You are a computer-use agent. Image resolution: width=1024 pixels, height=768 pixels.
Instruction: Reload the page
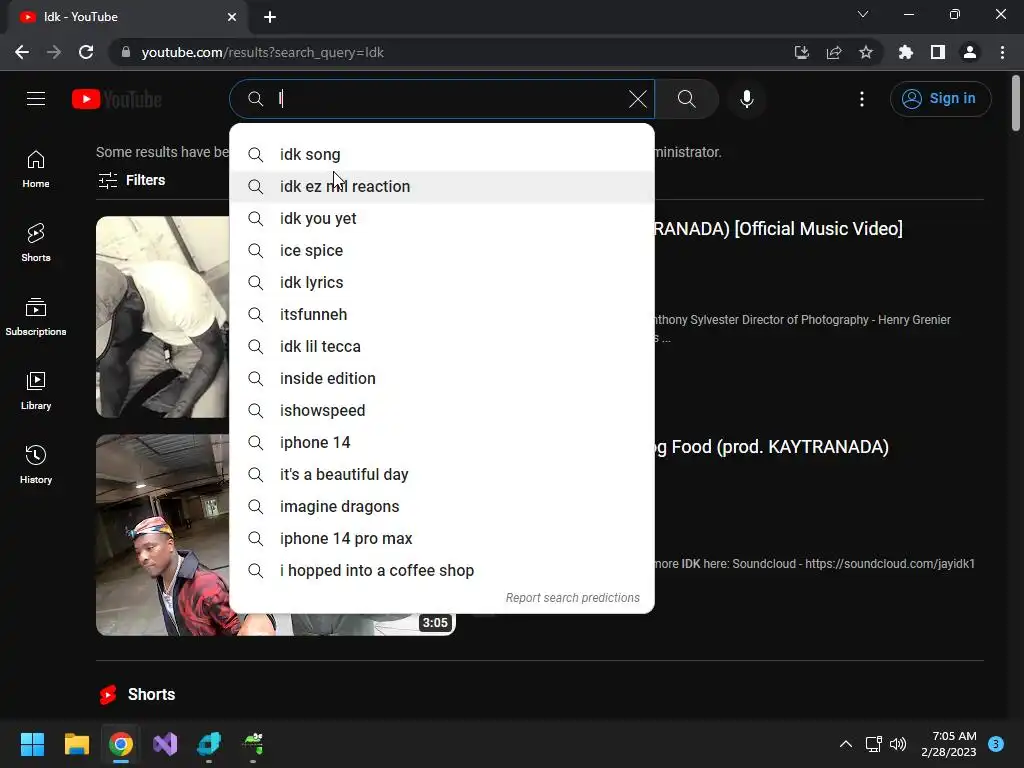(x=86, y=52)
